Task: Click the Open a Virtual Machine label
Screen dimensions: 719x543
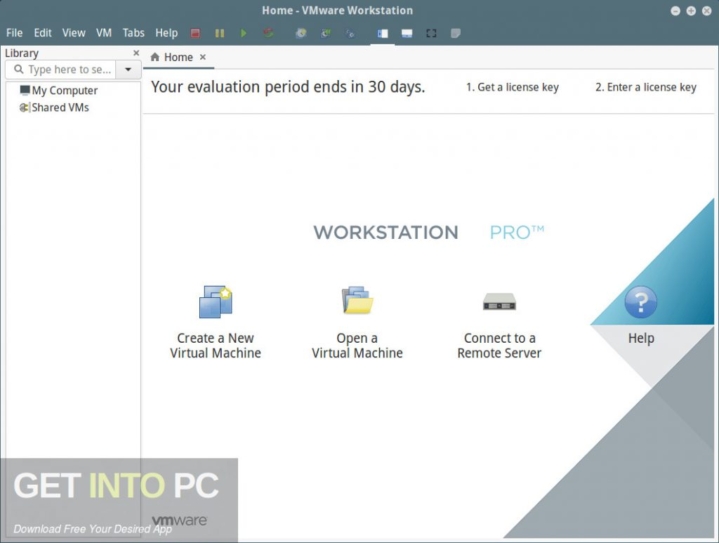Action: coord(357,345)
